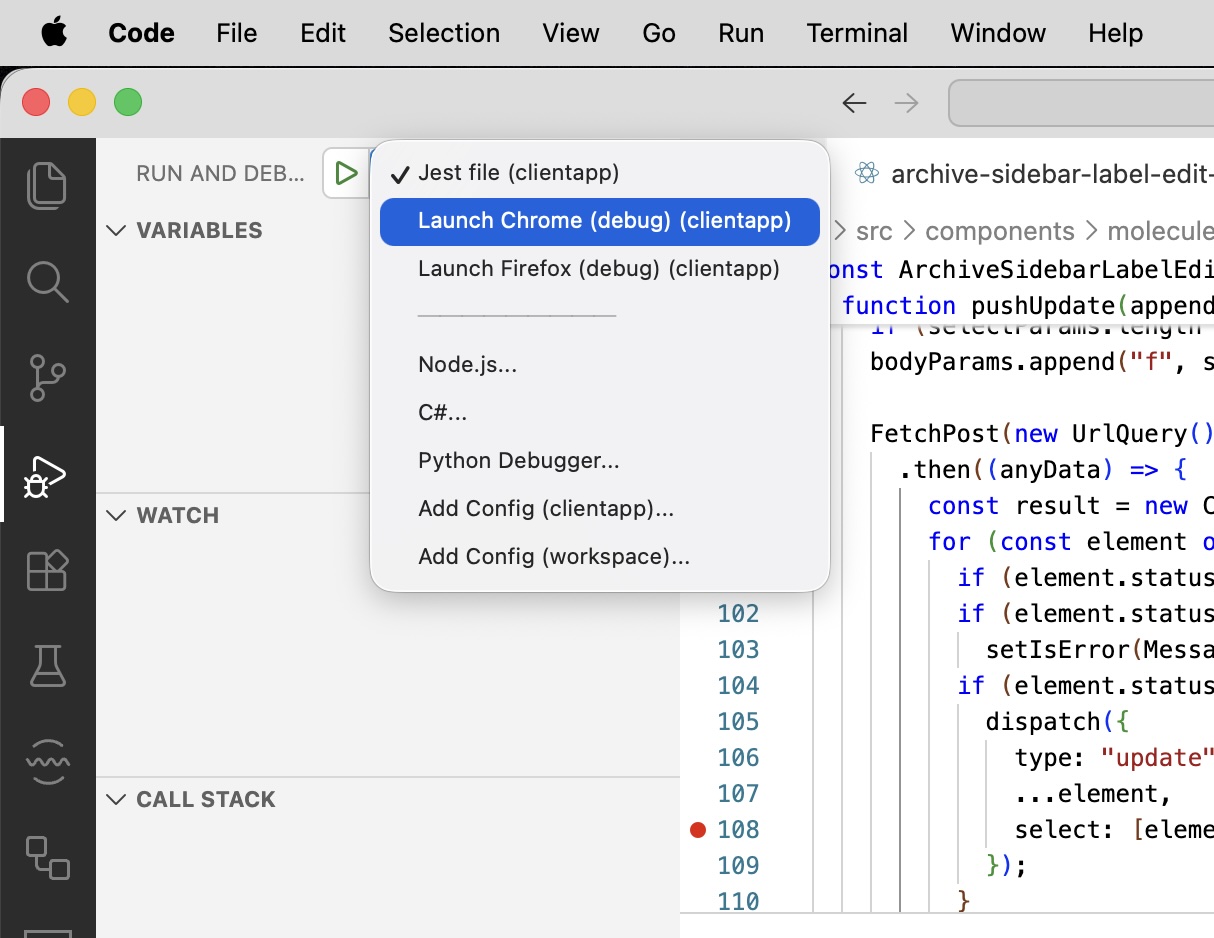1214x938 pixels.
Task: Select the Testing flask icon
Action: click(x=47, y=666)
